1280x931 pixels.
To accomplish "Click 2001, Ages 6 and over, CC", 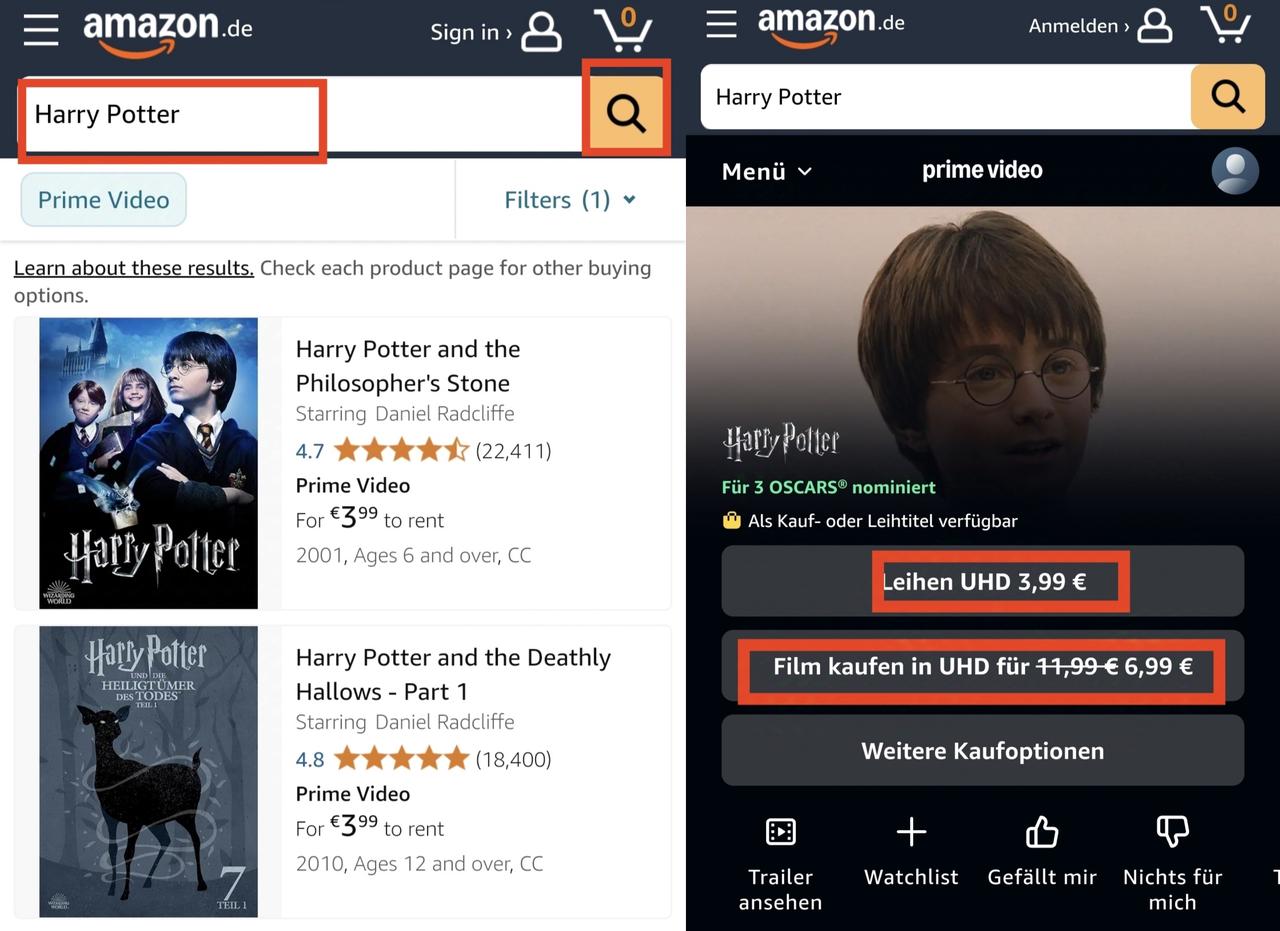I will (413, 555).
